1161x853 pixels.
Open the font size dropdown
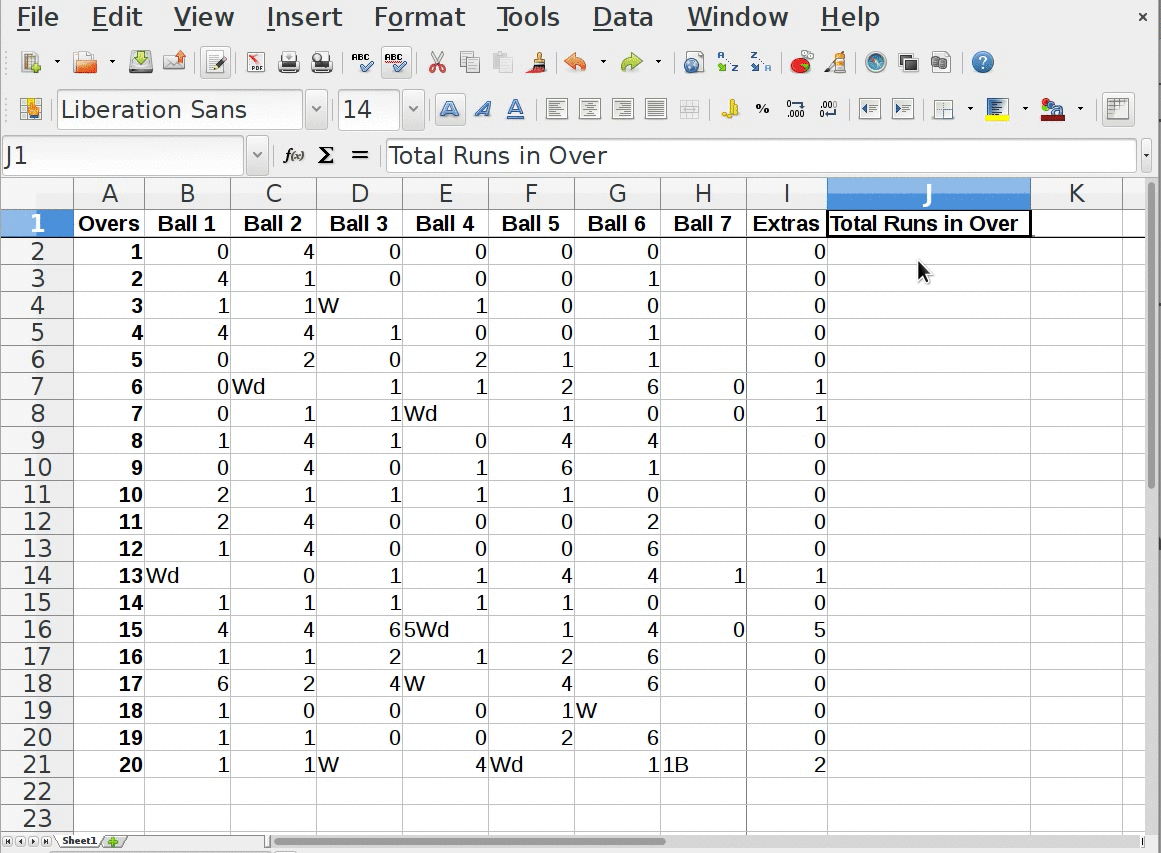[413, 110]
